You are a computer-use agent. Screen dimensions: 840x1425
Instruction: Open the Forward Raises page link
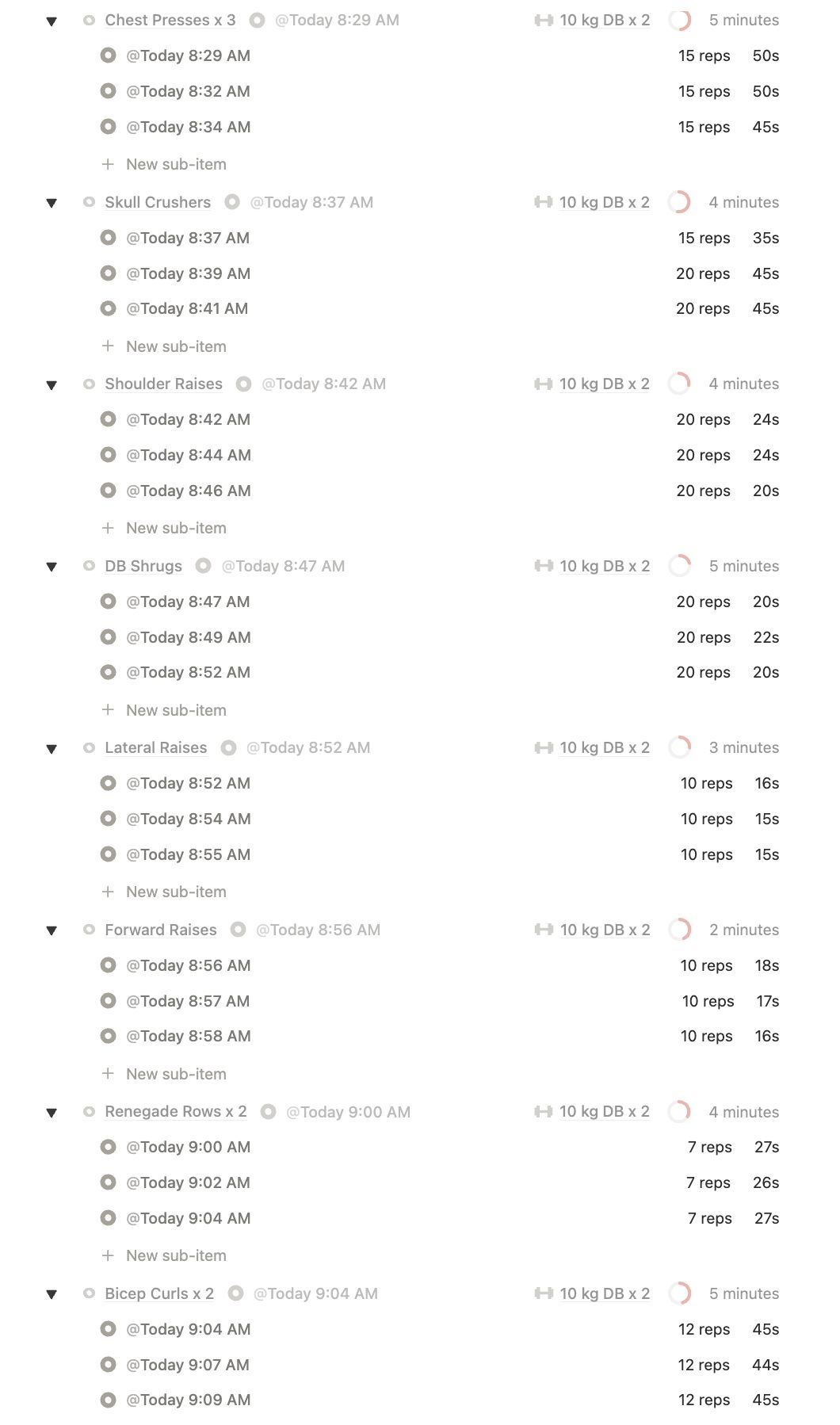[x=160, y=930]
